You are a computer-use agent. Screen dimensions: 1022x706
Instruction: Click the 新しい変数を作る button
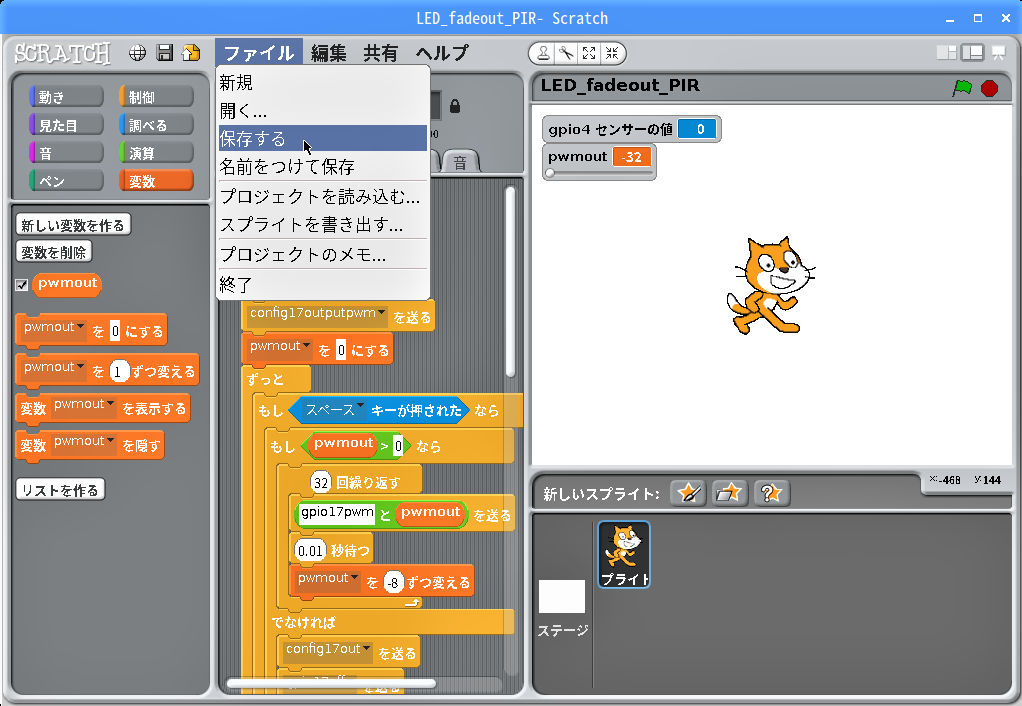pos(73,225)
